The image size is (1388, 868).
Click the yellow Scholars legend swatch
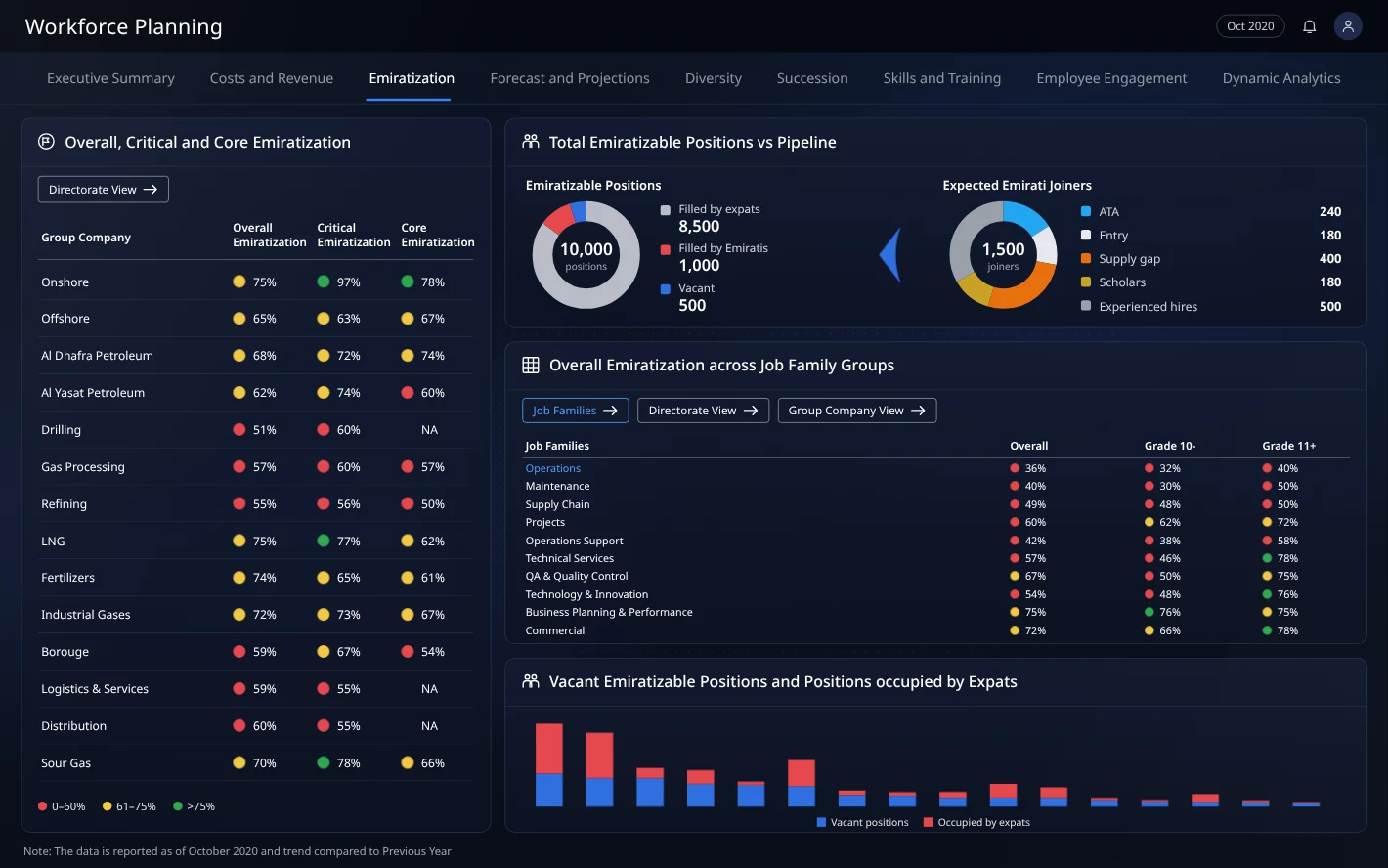tap(1086, 282)
